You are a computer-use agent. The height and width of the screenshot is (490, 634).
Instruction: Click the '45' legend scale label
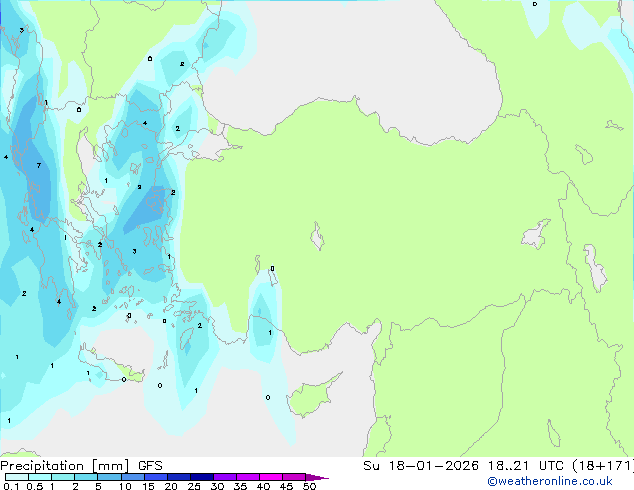pos(286,486)
